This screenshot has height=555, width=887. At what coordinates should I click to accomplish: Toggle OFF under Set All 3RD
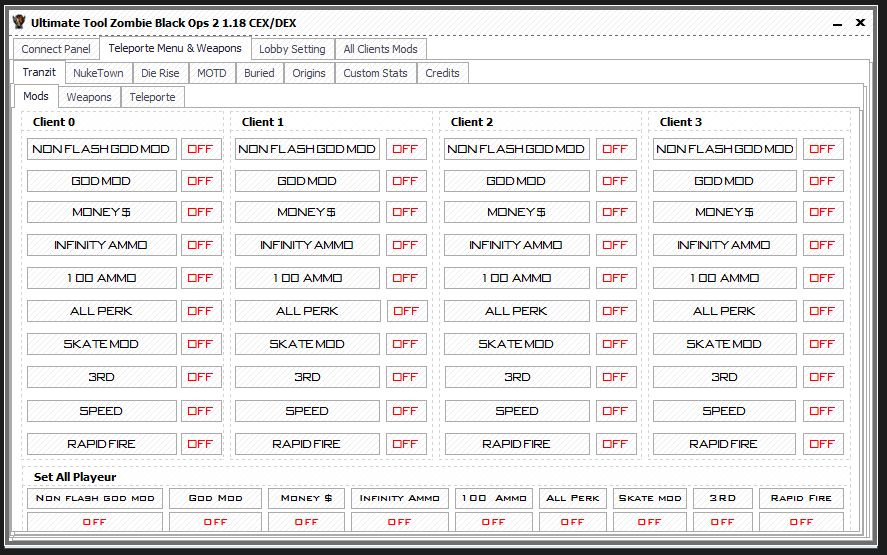(x=723, y=522)
